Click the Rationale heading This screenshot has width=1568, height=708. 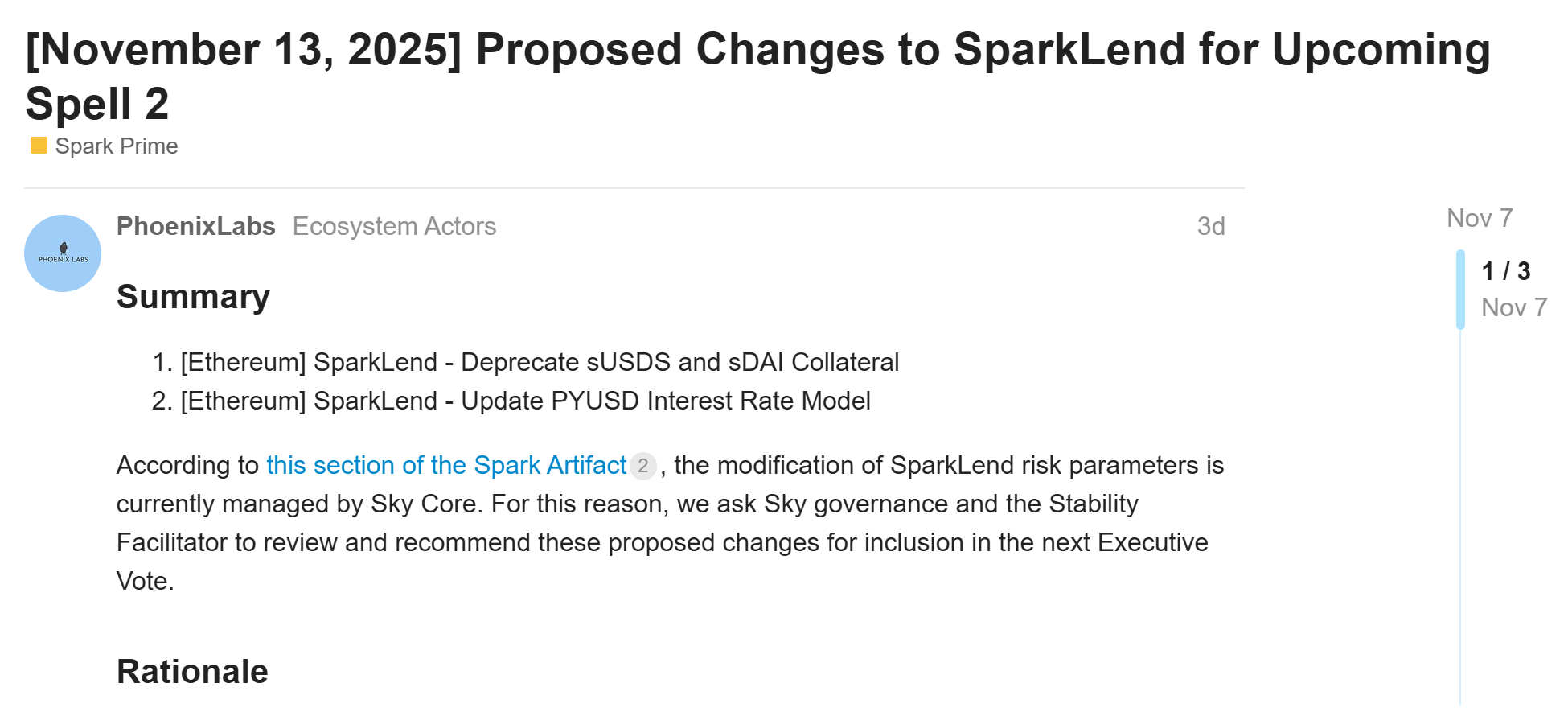click(192, 672)
